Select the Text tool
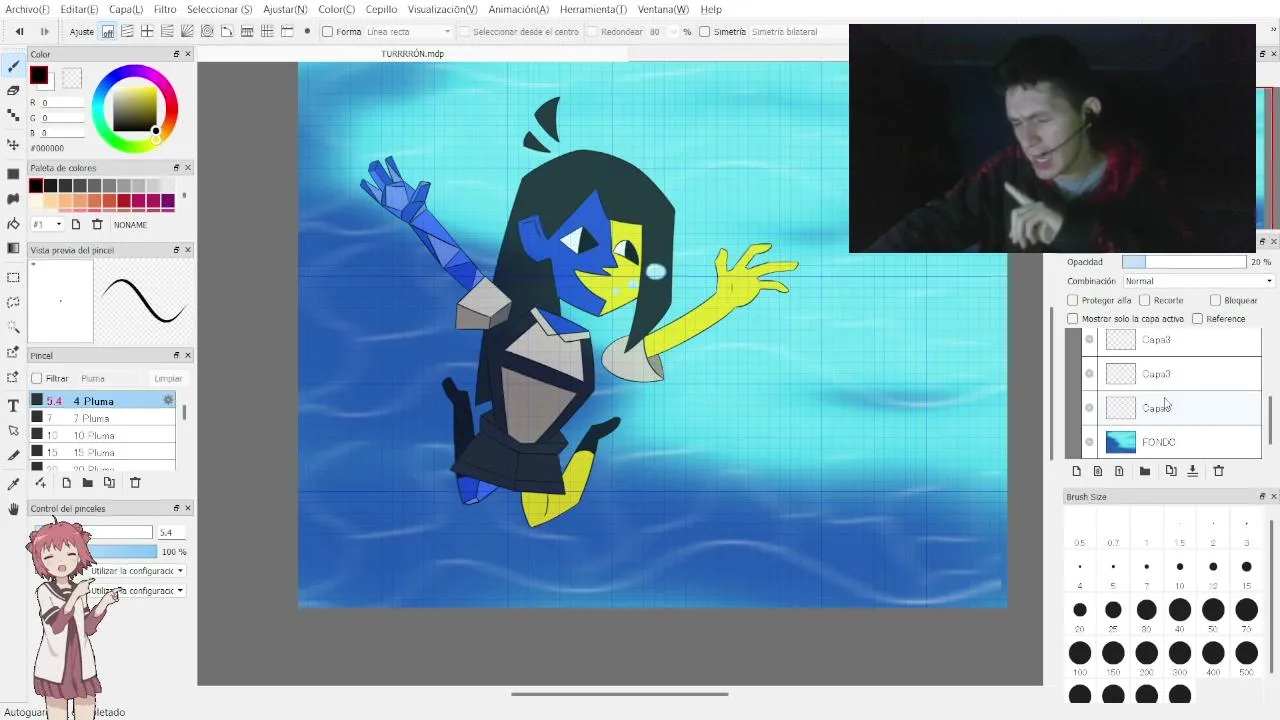 pyautogui.click(x=13, y=405)
